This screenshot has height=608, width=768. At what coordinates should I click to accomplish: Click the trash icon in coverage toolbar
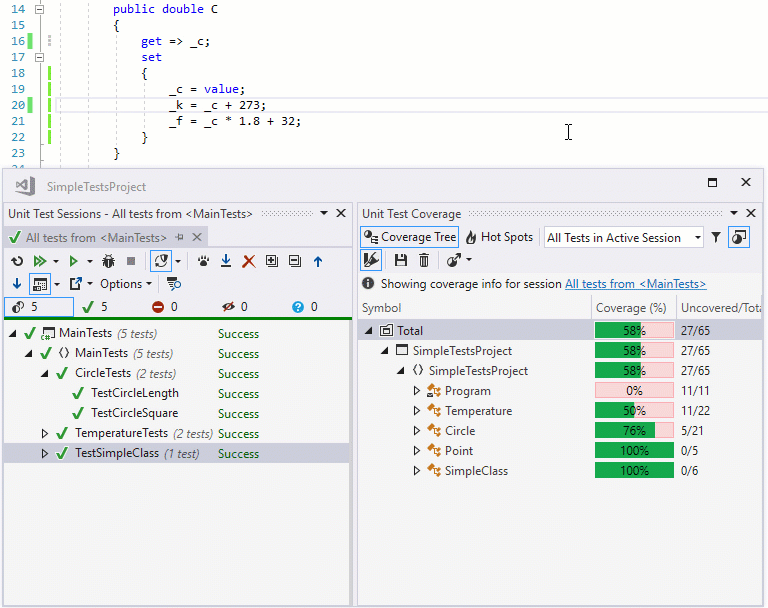tap(424, 260)
